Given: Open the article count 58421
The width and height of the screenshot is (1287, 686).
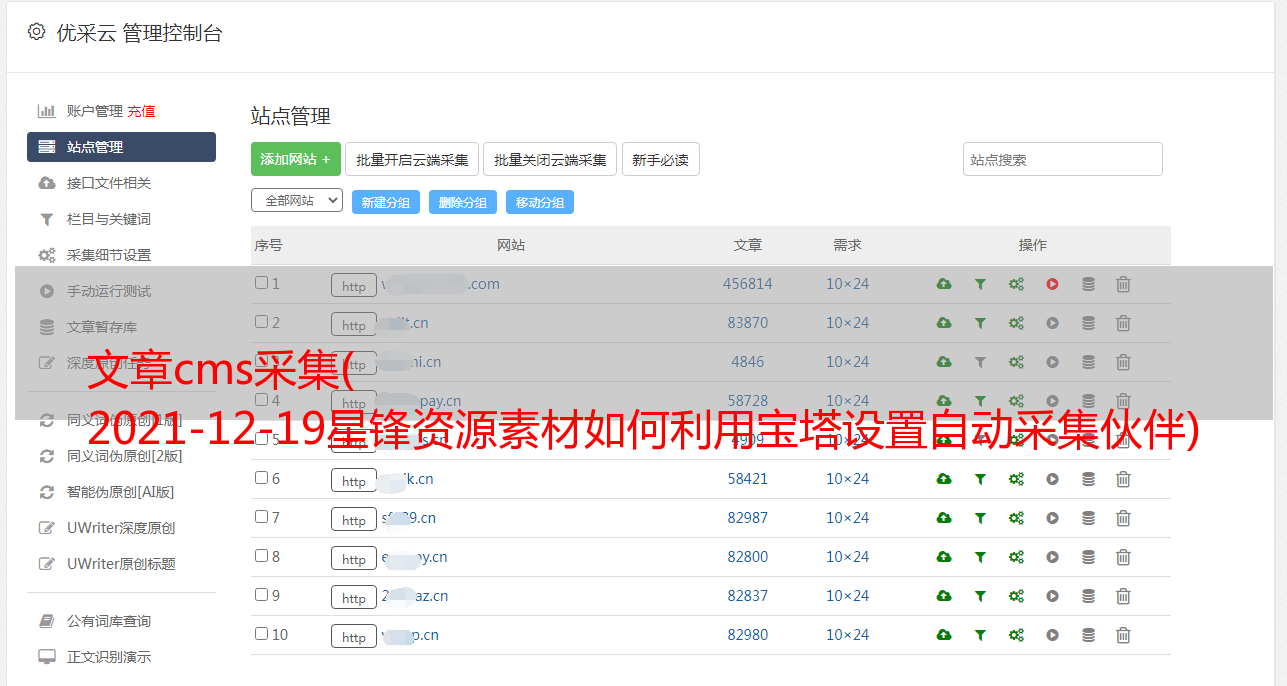Looking at the screenshot, I should pos(748,479).
